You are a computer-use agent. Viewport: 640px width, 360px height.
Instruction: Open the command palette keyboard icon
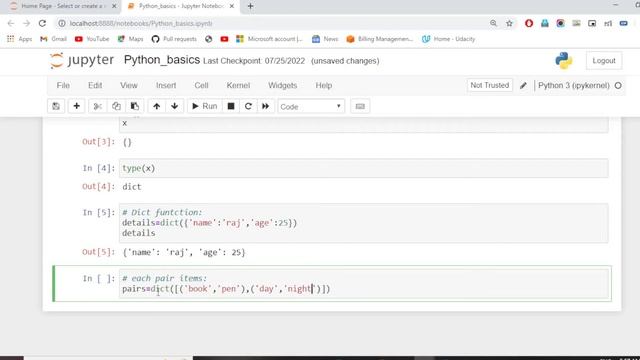tap(360, 106)
